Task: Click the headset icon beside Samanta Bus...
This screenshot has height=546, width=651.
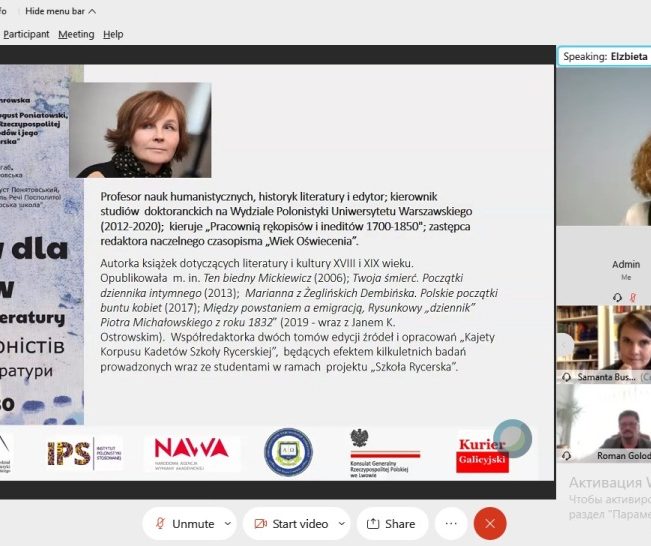Action: [x=566, y=377]
